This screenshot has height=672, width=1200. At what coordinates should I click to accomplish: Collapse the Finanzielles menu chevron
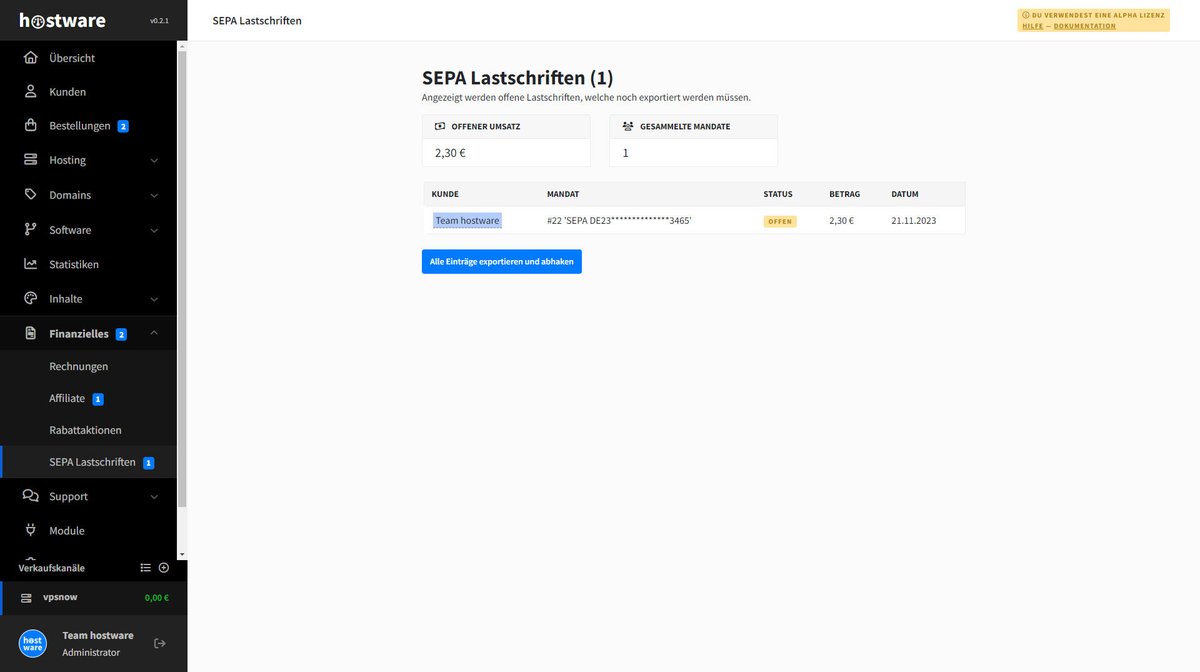[154, 334]
